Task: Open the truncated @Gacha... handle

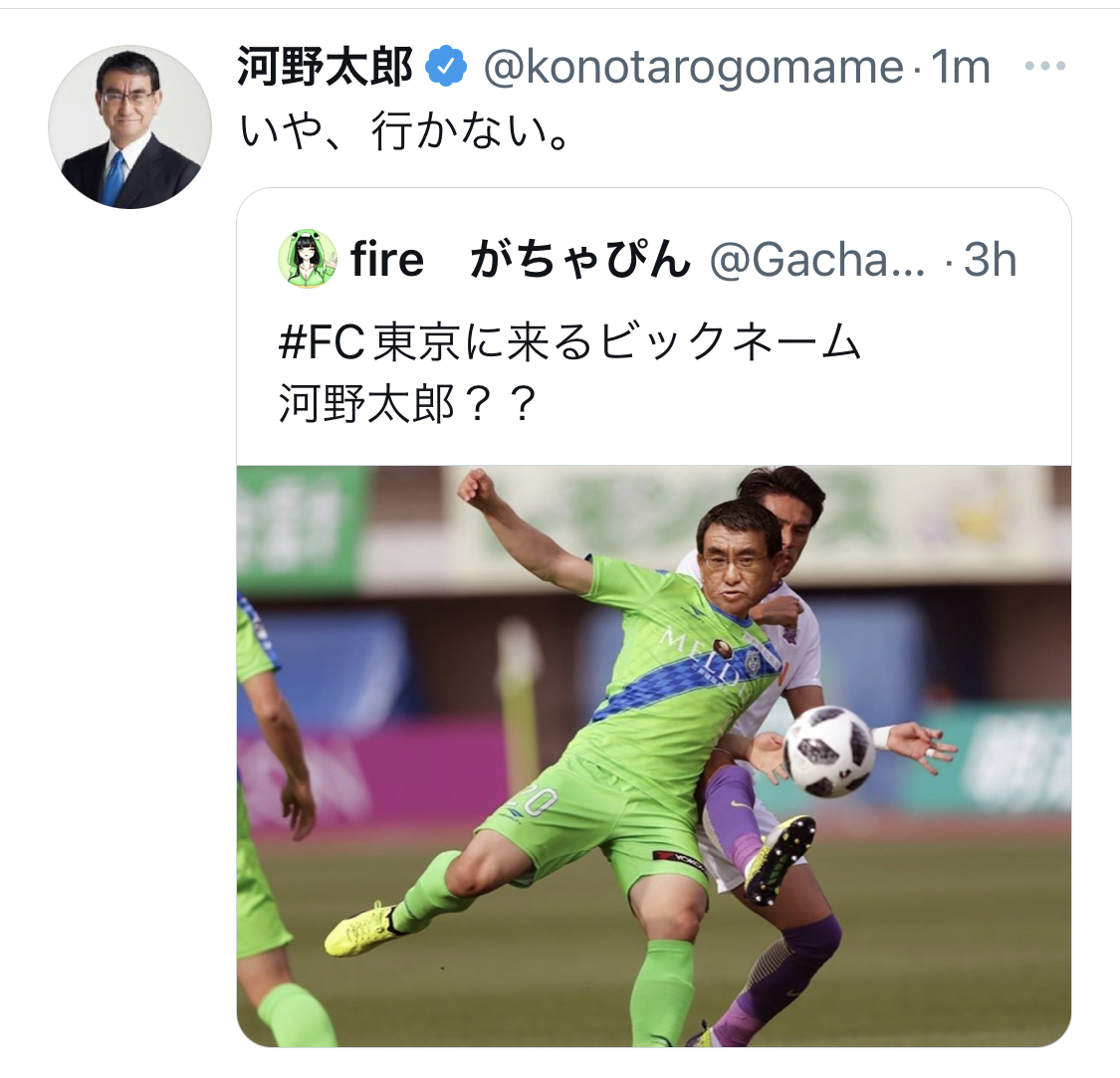Action: click(x=817, y=260)
